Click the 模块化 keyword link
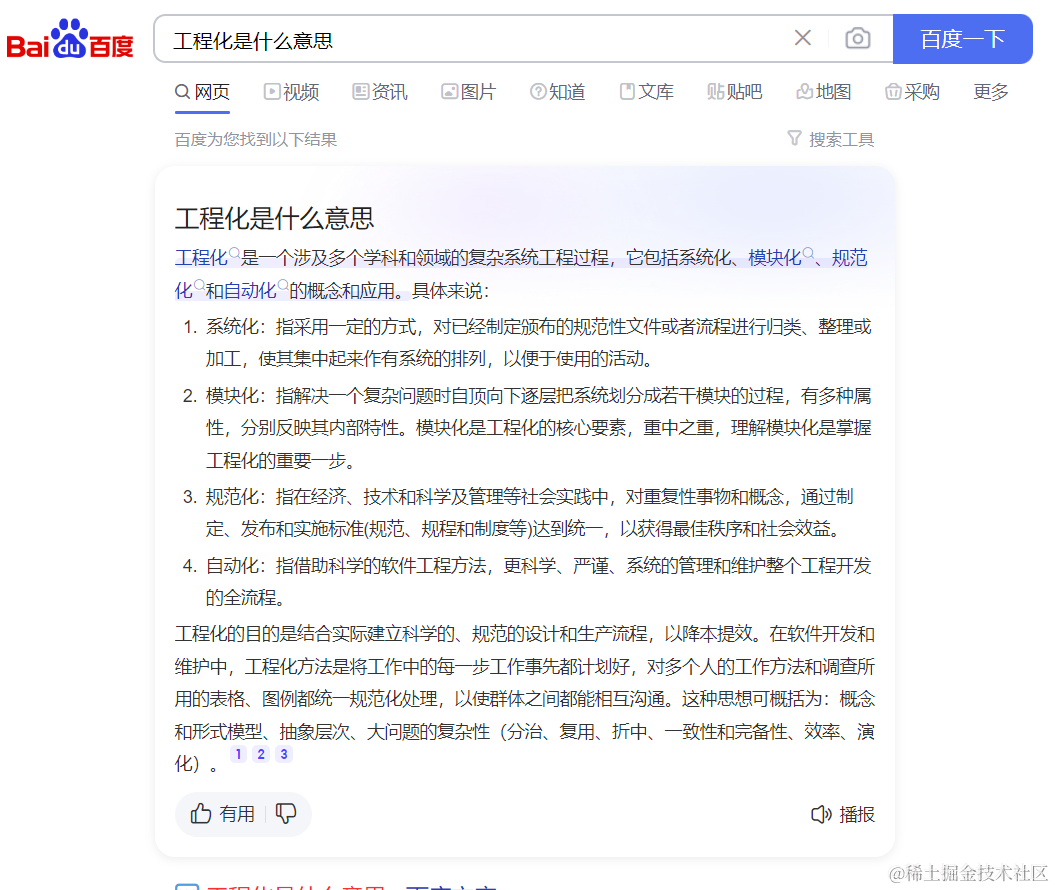1055x890 pixels. coord(774,258)
